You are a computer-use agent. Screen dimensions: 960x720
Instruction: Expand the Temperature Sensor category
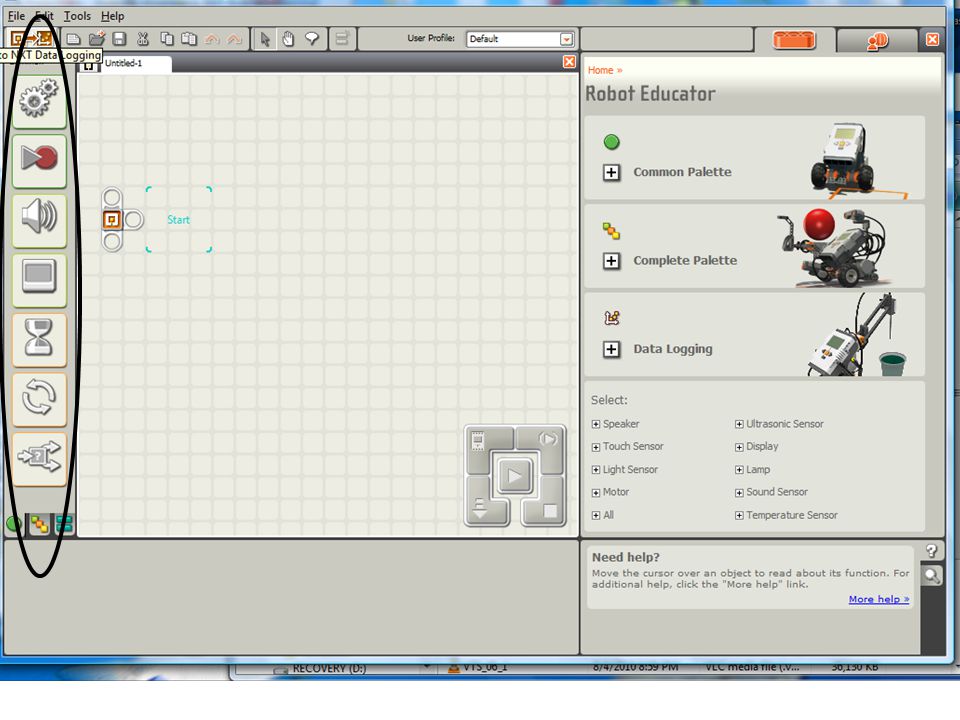coord(739,516)
